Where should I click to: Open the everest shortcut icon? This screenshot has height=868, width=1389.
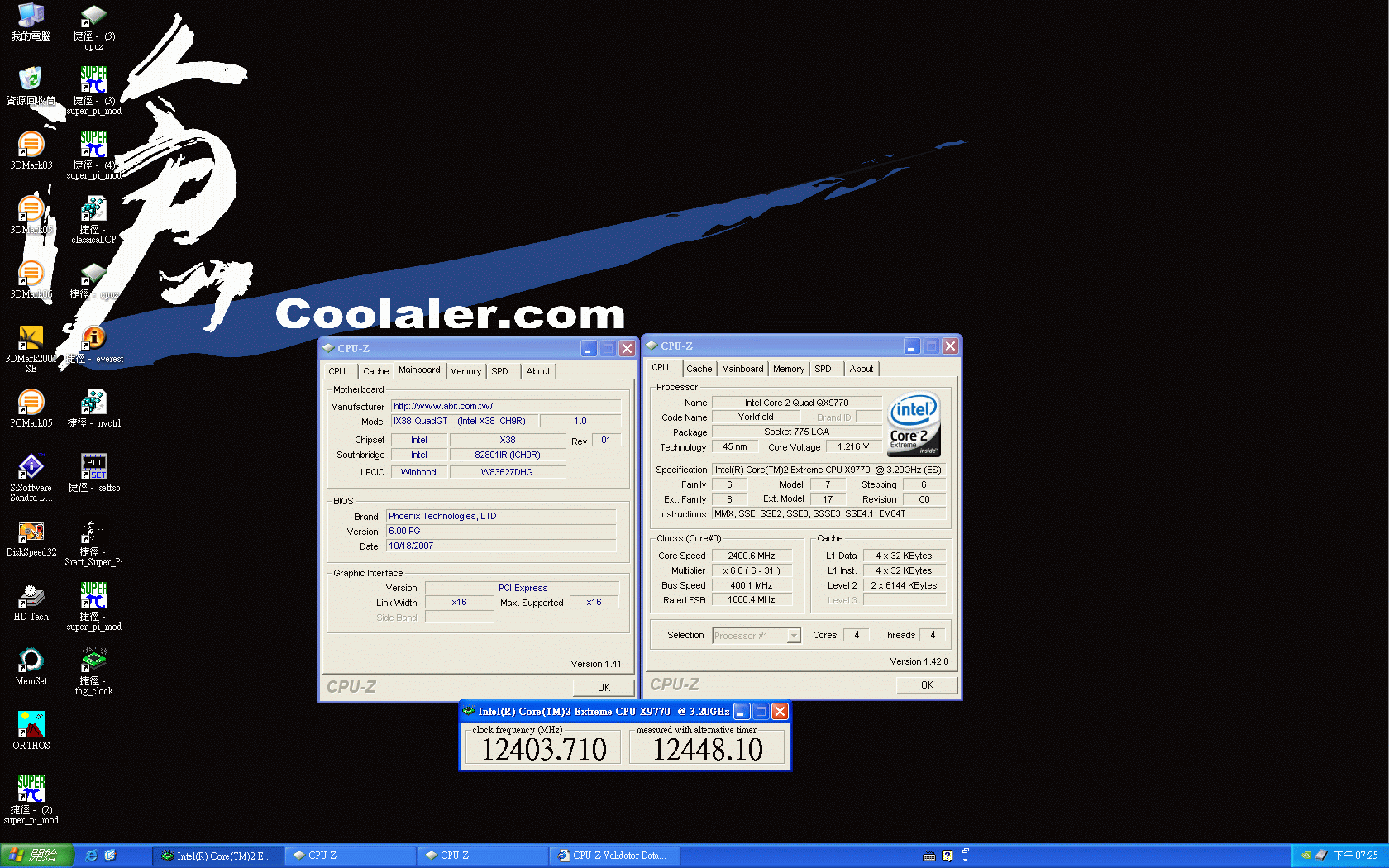(94, 345)
